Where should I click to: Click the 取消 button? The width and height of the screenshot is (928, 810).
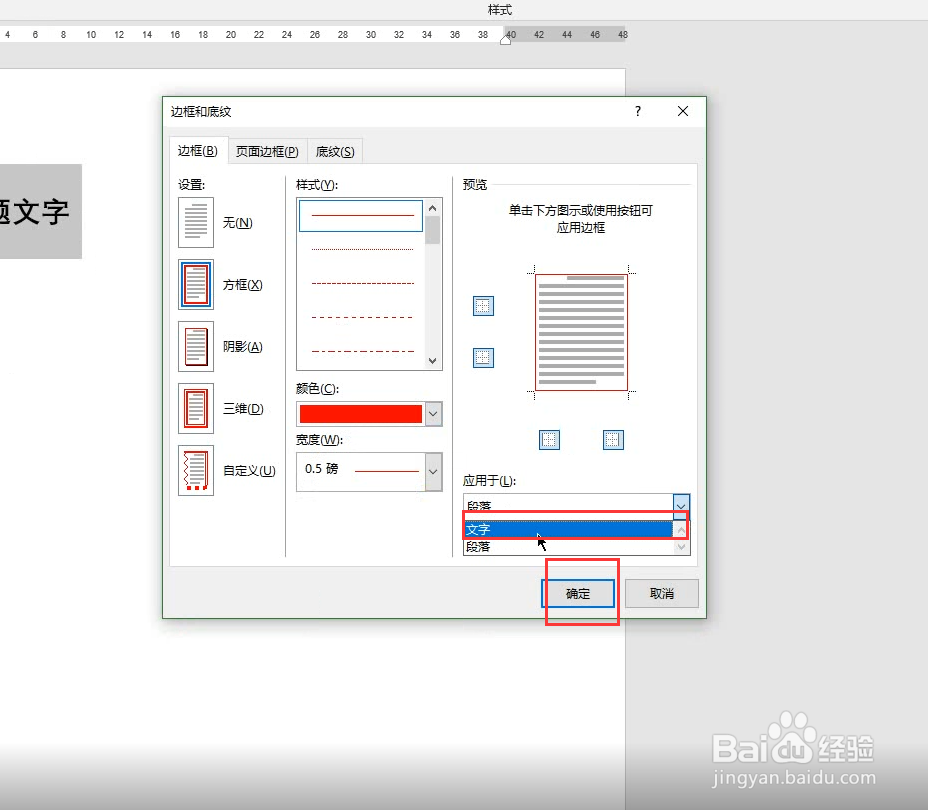662,593
